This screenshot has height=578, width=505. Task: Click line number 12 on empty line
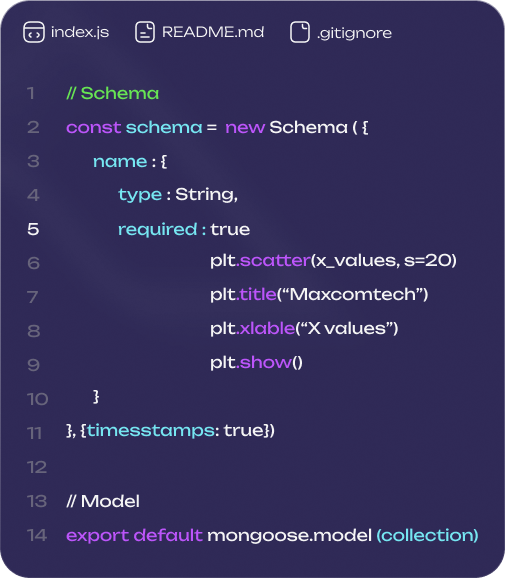[x=37, y=467]
